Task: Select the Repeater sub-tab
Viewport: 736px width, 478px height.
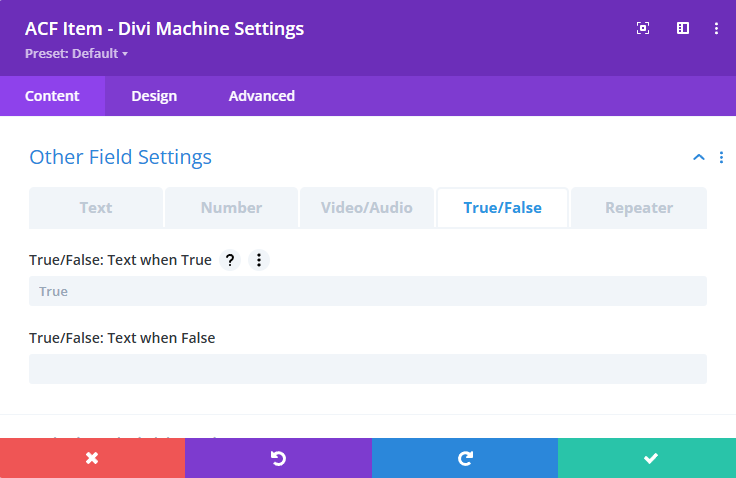Action: coord(639,208)
